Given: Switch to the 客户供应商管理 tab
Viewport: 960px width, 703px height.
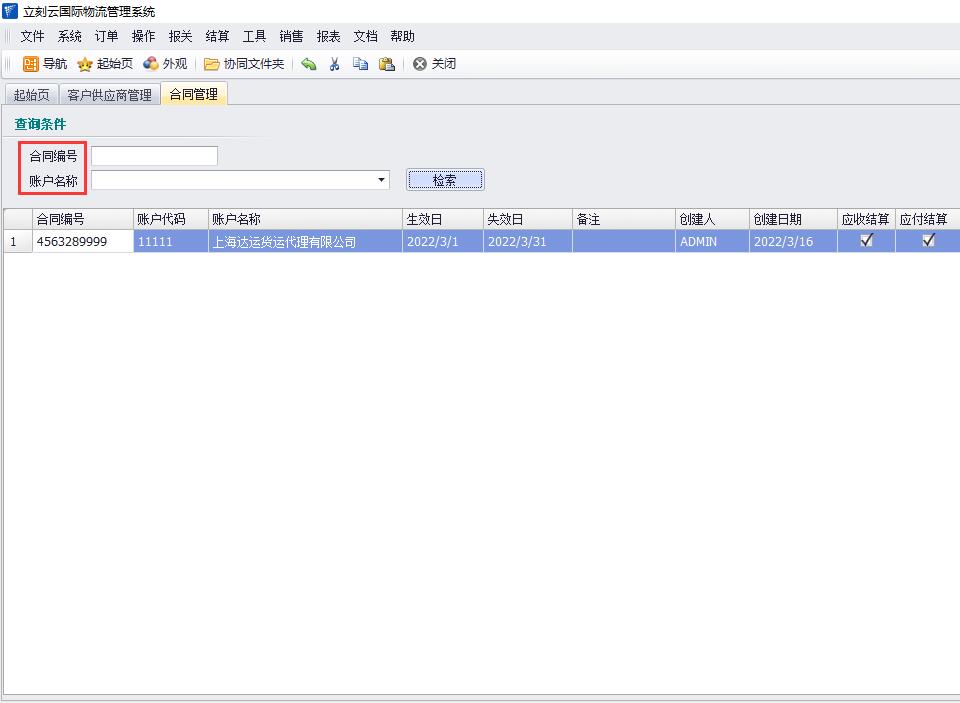Looking at the screenshot, I should tap(109, 95).
